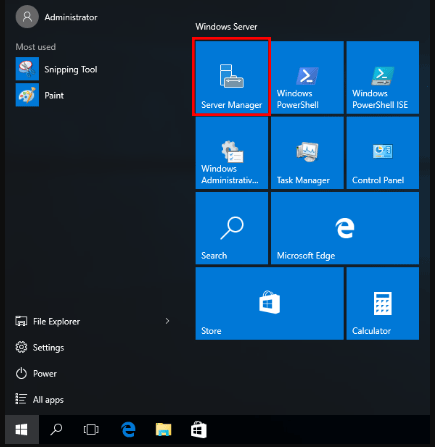Open the Store tile
The image size is (435, 447).
point(269,304)
